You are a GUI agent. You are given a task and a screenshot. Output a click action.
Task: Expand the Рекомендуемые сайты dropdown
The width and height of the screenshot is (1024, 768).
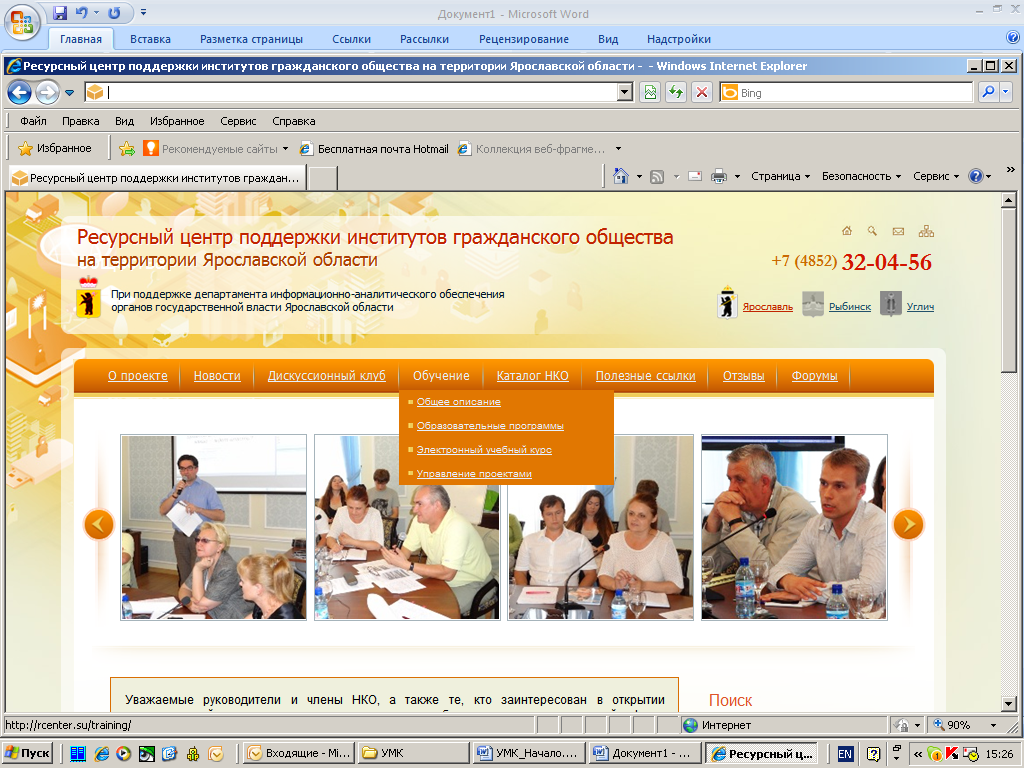285,149
